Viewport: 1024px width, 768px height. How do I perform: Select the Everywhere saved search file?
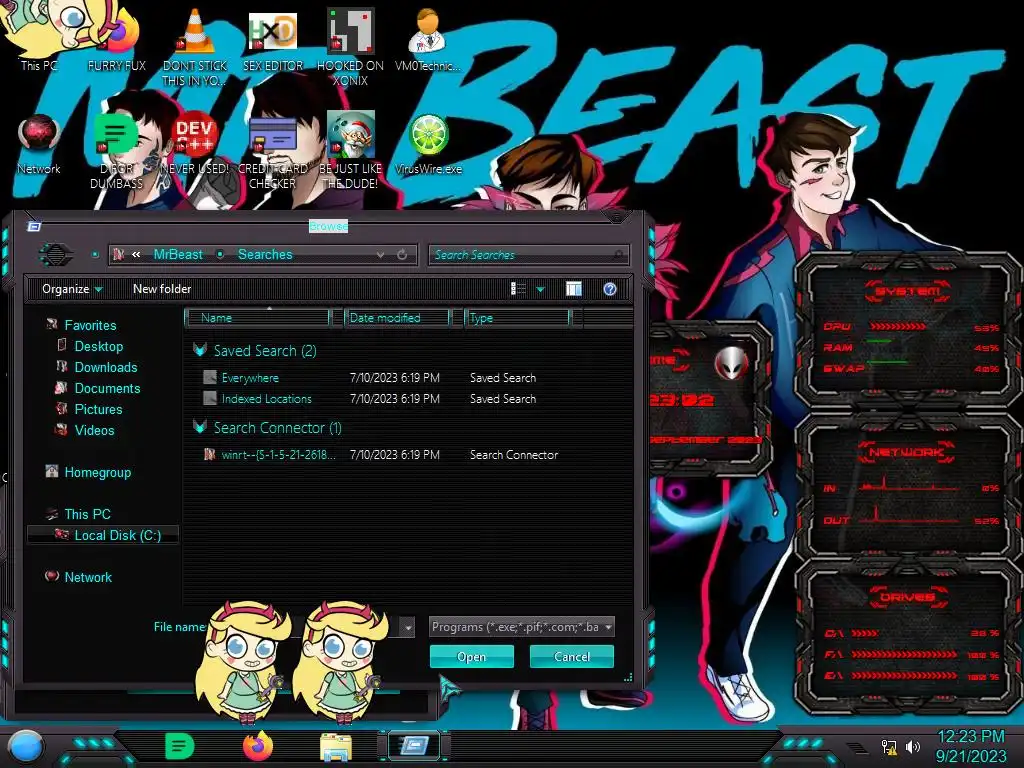[250, 377]
